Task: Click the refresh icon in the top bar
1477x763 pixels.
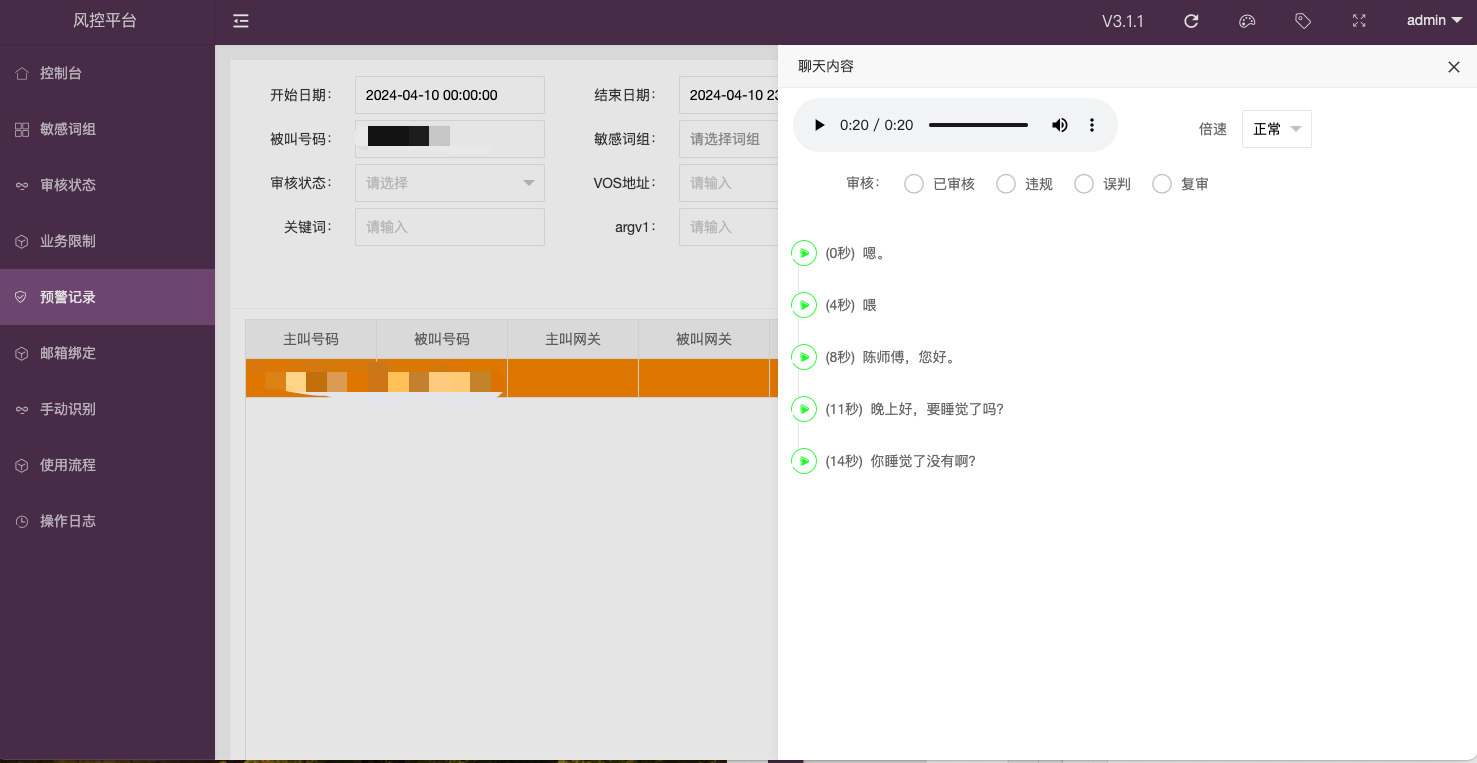Action: pyautogui.click(x=1191, y=21)
